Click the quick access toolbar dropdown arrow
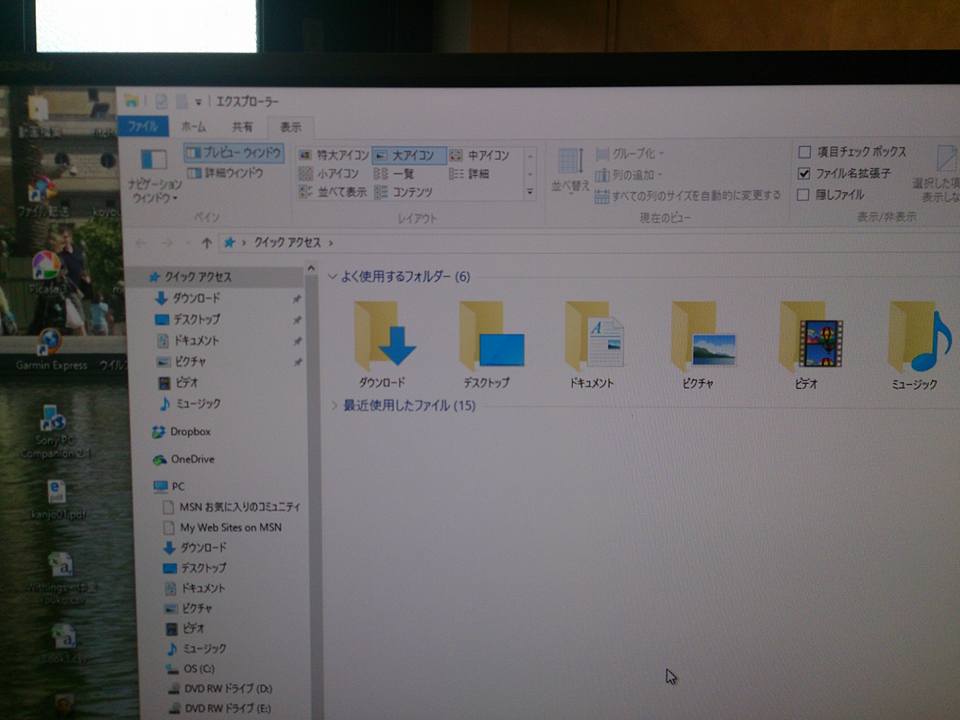The height and width of the screenshot is (720, 960). (198, 102)
